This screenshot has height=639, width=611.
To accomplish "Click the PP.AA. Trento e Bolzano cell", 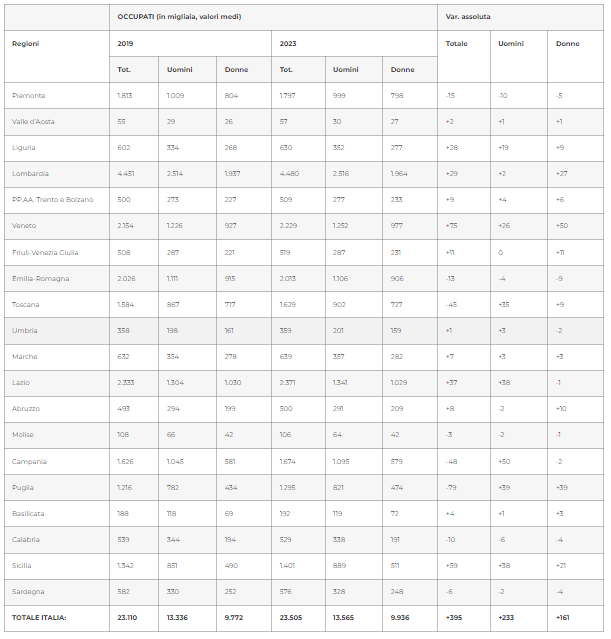I will [x=52, y=200].
